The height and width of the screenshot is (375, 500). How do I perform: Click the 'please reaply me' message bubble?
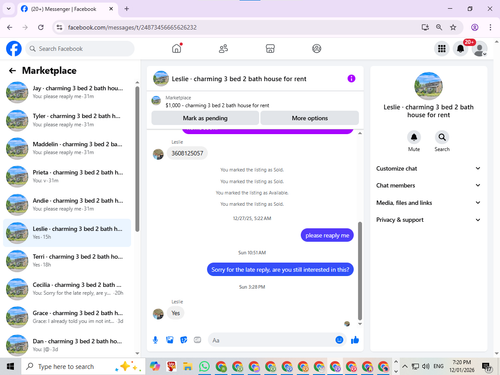point(327,235)
